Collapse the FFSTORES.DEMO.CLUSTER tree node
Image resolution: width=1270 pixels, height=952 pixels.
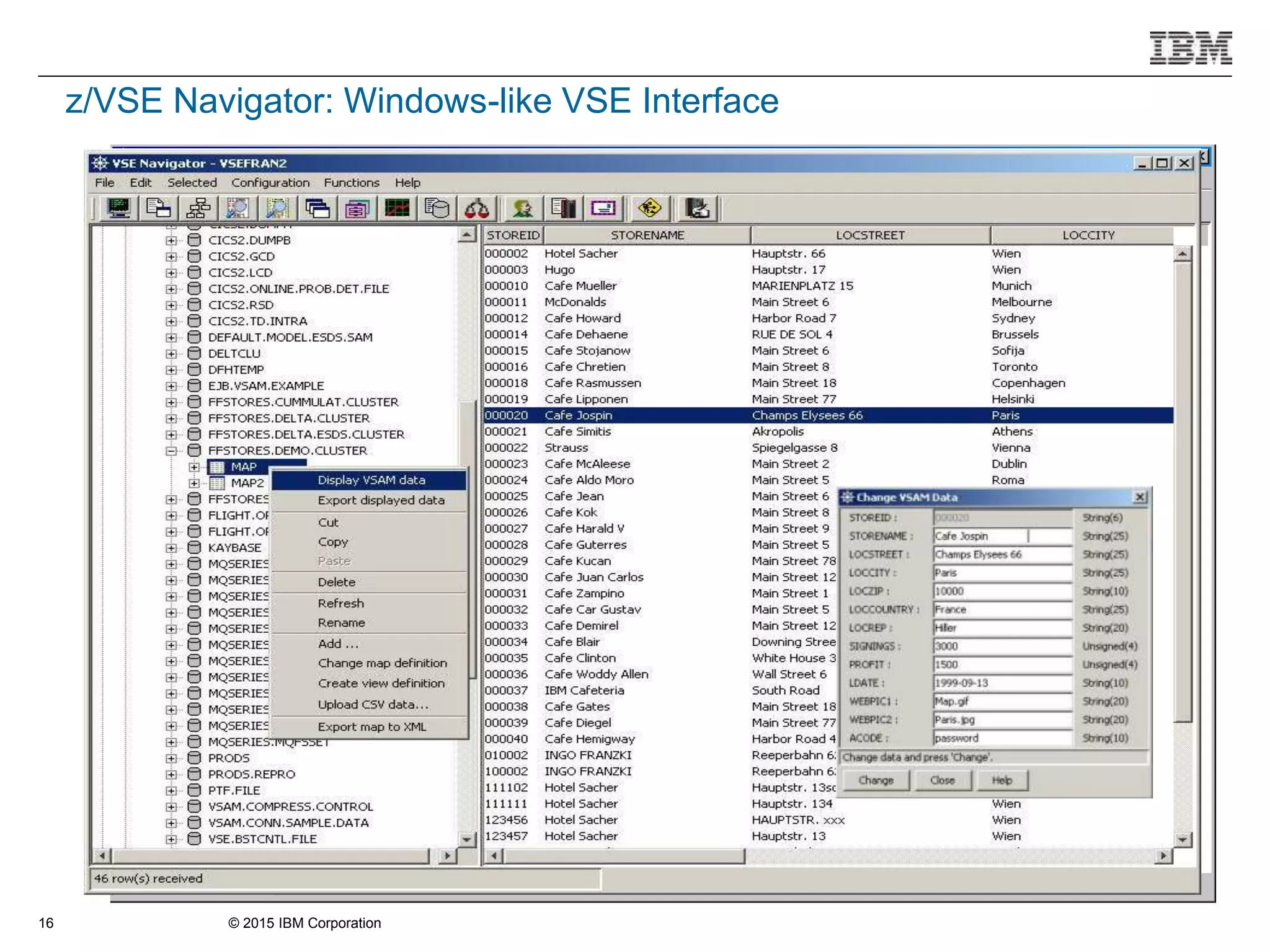[x=171, y=451]
